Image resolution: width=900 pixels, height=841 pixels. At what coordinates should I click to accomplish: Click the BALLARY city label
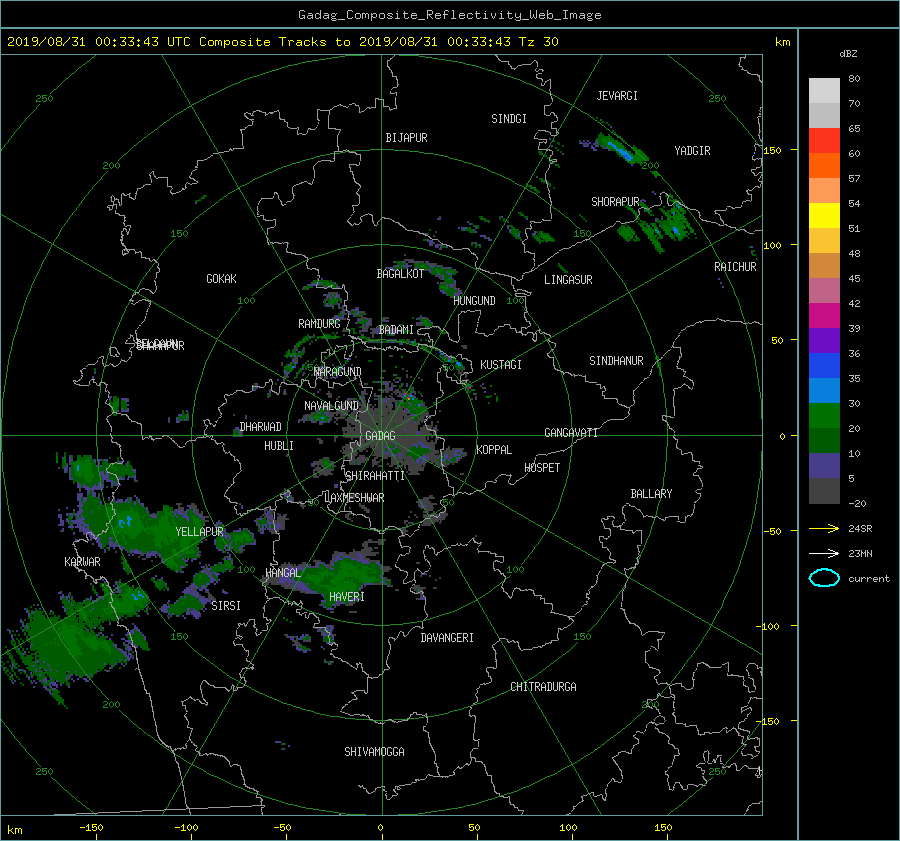click(651, 494)
